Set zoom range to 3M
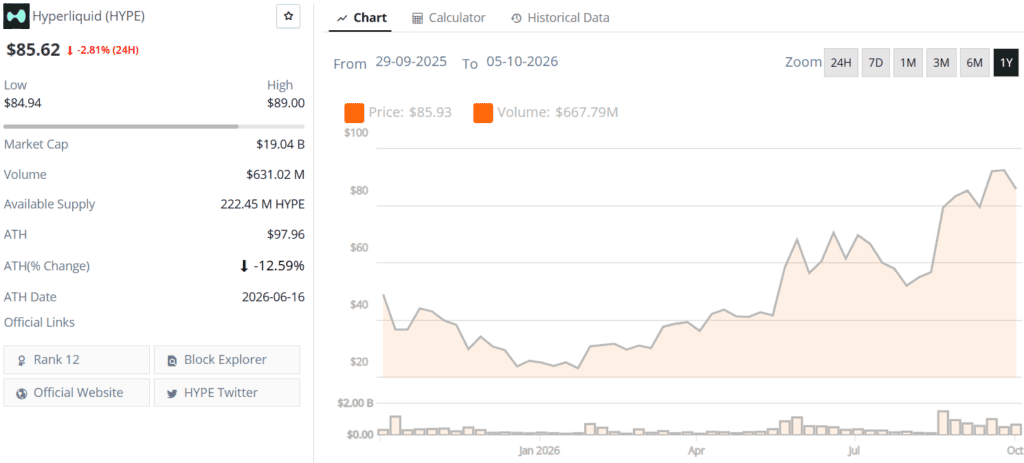 (x=940, y=63)
